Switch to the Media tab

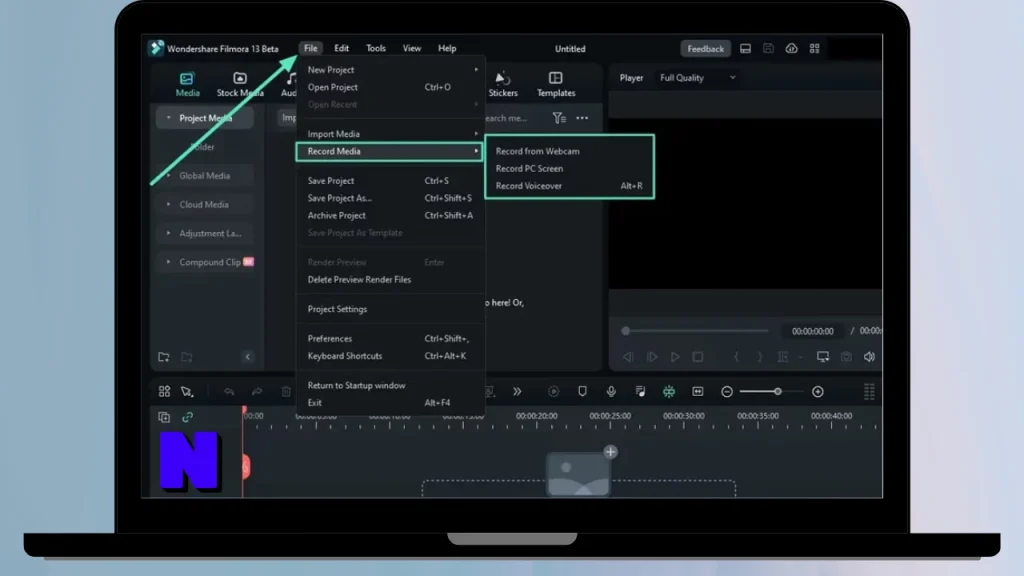point(187,85)
